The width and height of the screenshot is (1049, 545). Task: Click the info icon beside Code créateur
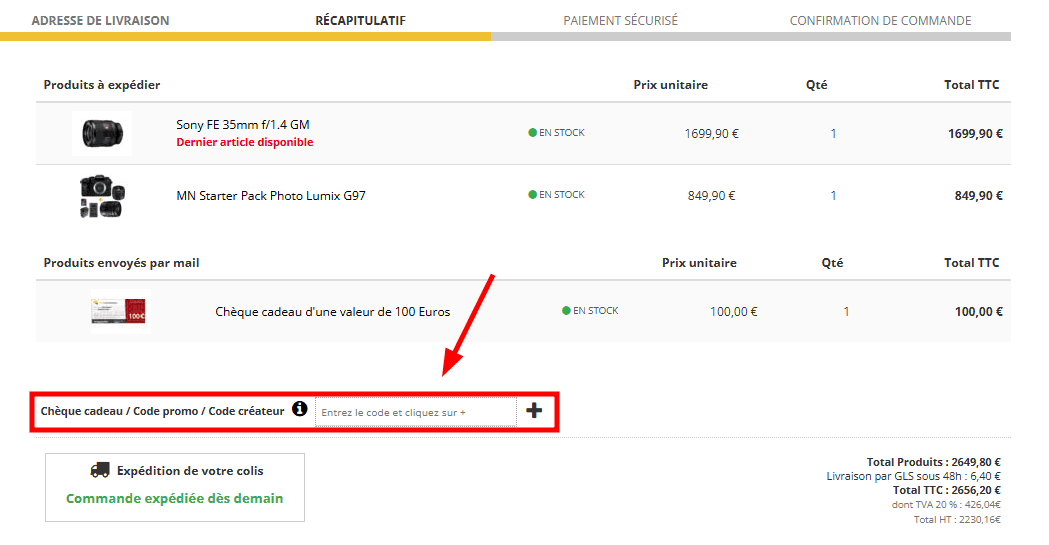299,410
